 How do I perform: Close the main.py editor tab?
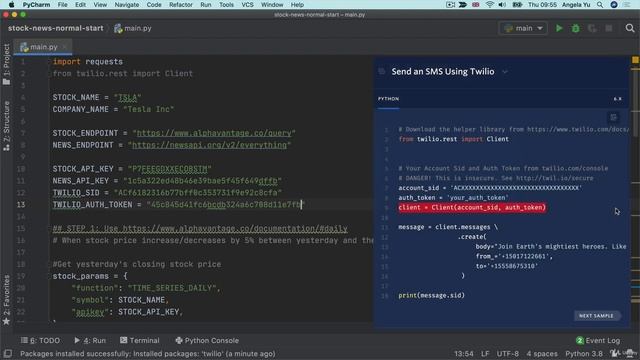[64, 47]
